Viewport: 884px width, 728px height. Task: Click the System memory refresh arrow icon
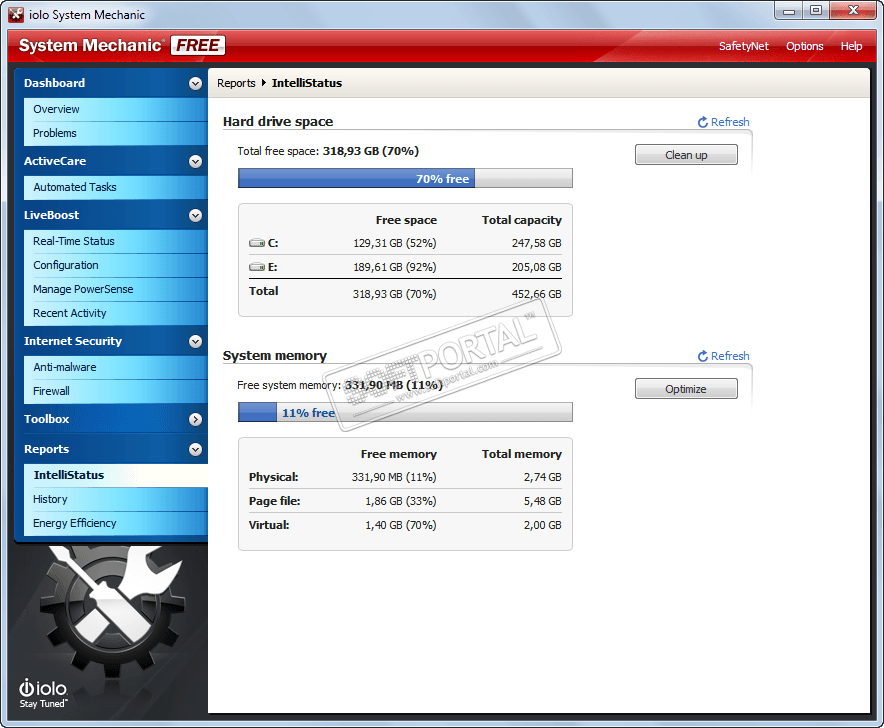click(702, 356)
